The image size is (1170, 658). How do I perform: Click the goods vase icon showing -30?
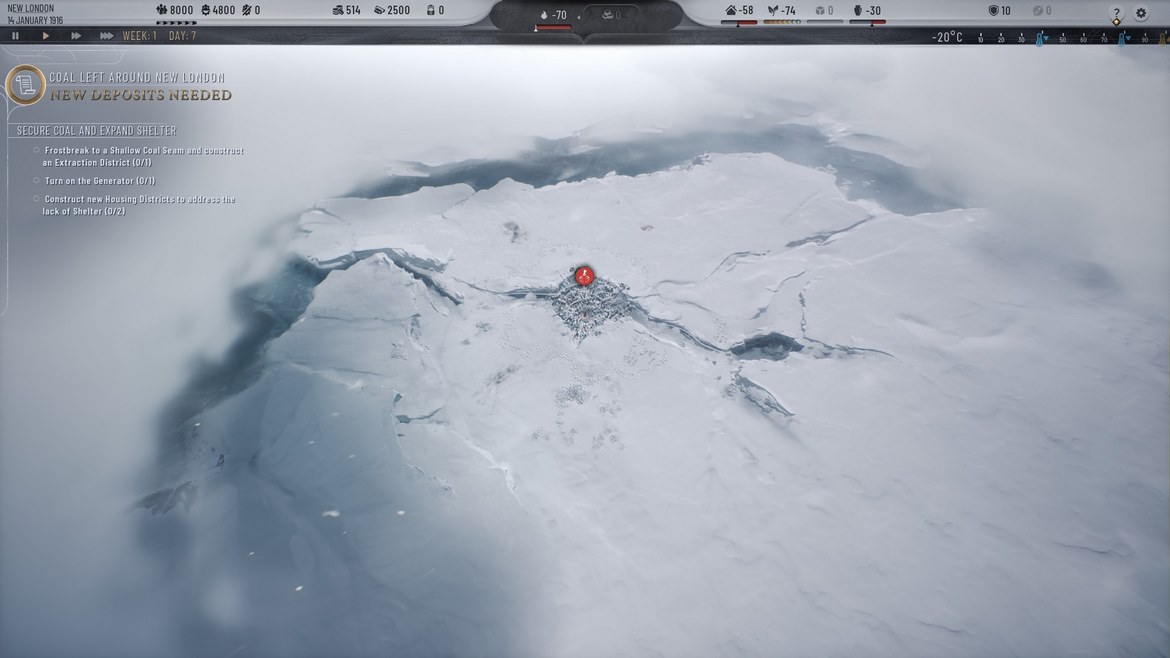(858, 10)
